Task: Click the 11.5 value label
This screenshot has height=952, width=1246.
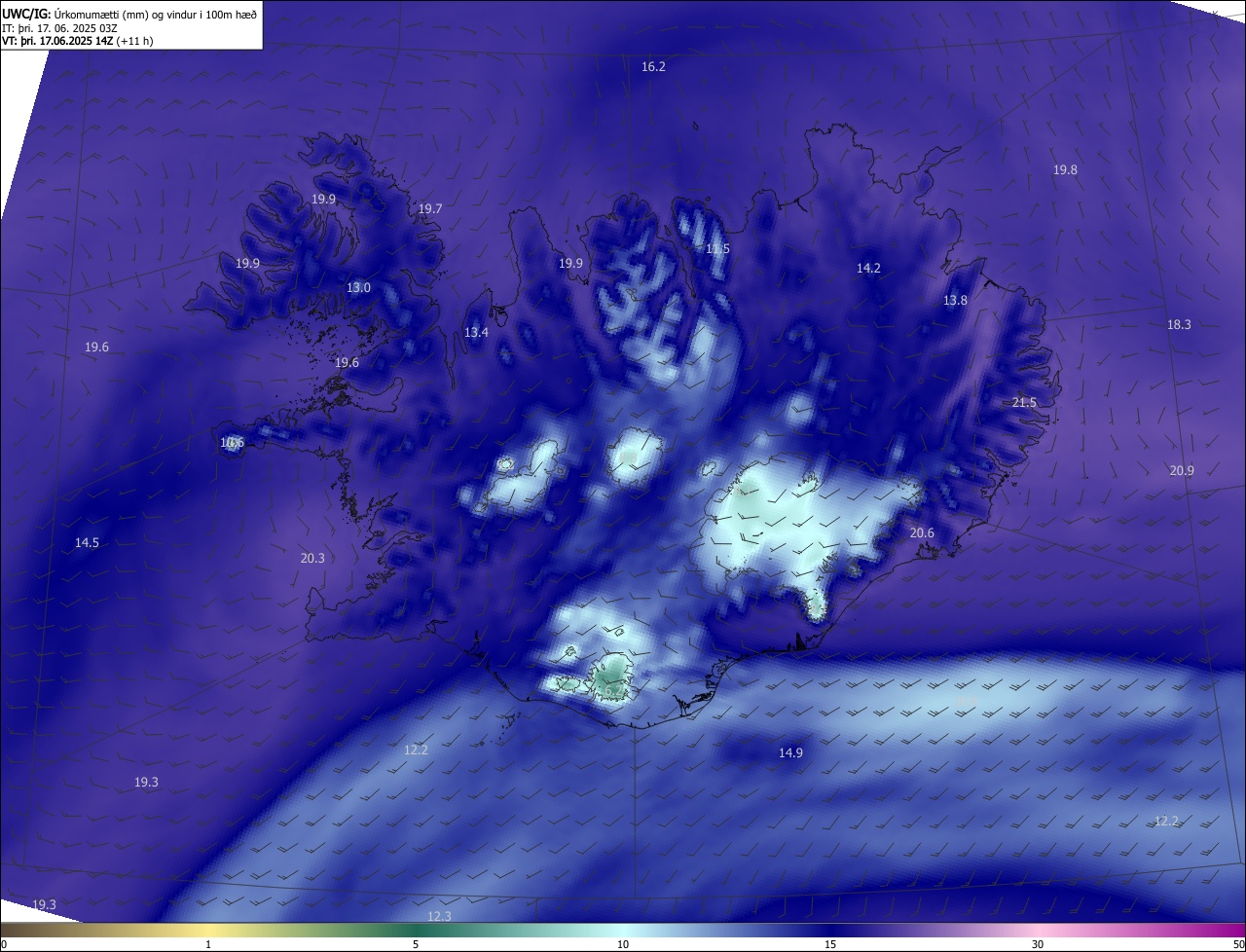Action: point(717,249)
